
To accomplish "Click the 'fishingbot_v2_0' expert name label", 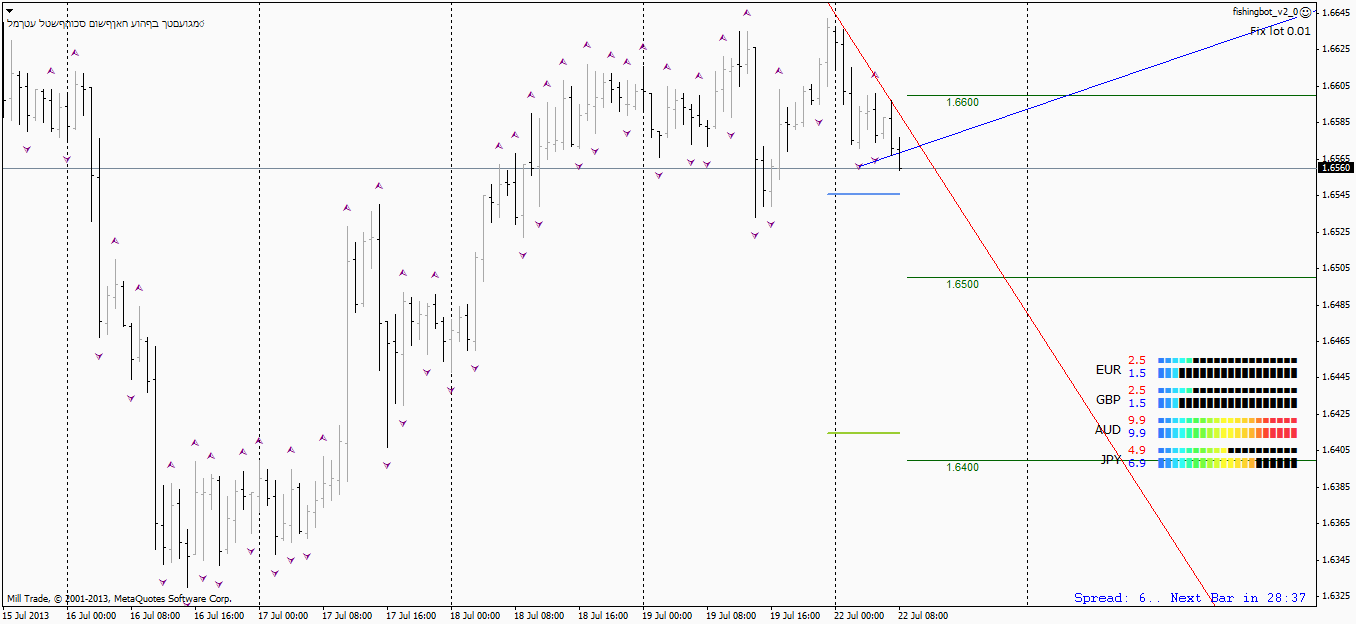I will point(1265,12).
